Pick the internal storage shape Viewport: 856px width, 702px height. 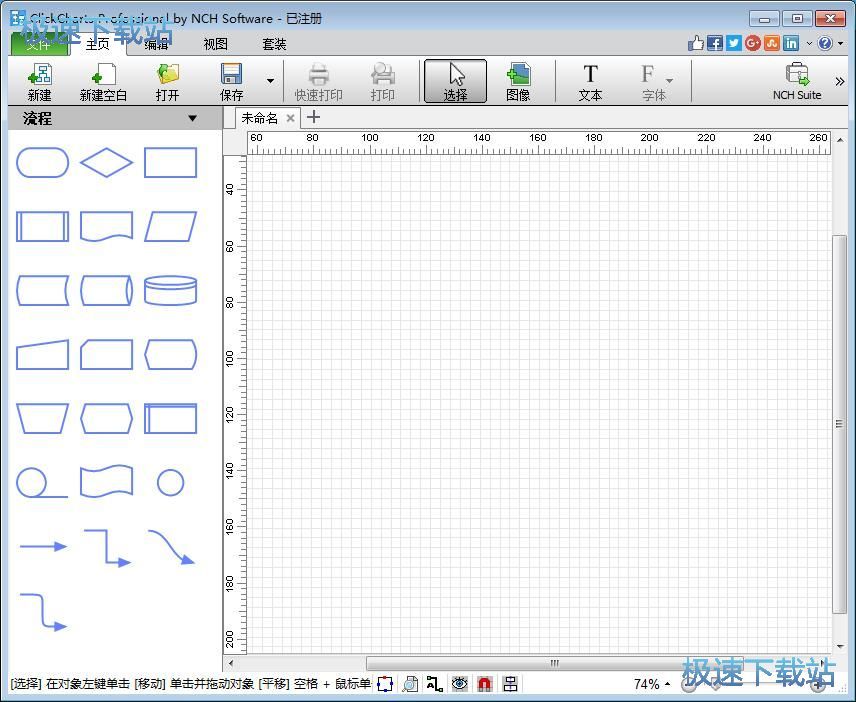tap(170, 419)
